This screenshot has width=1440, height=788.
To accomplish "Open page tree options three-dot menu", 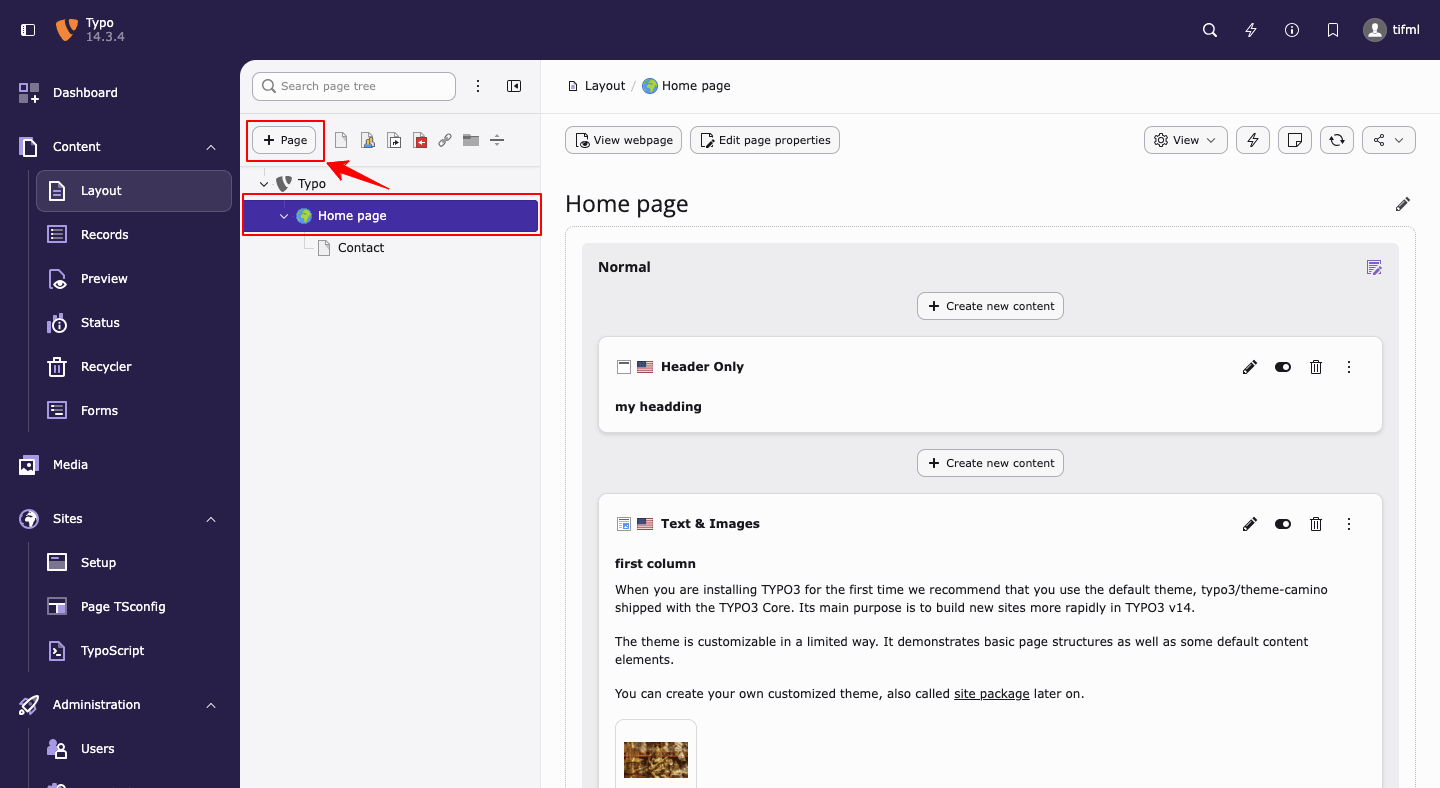I will coord(478,86).
